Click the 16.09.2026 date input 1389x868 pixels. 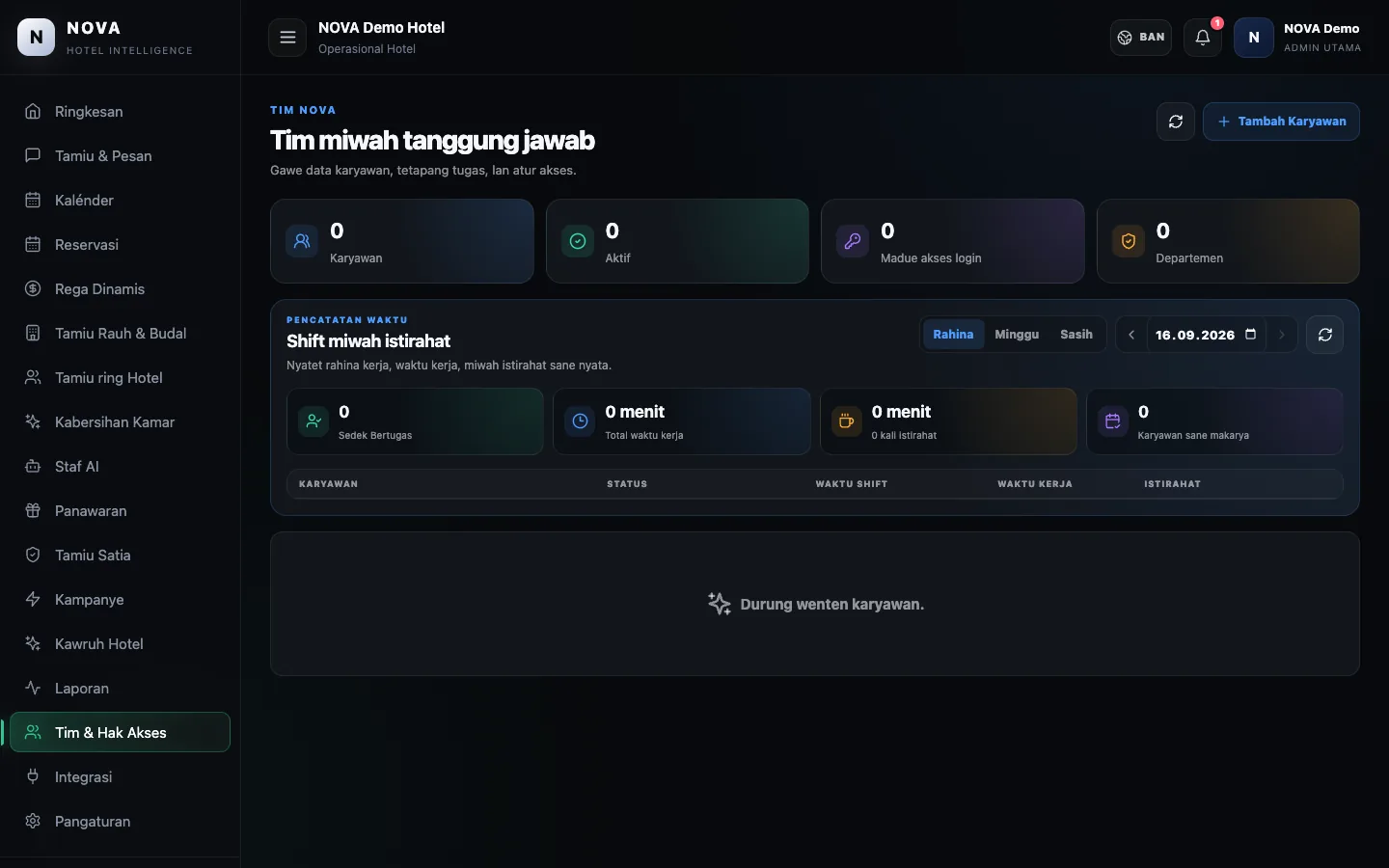click(1206, 335)
